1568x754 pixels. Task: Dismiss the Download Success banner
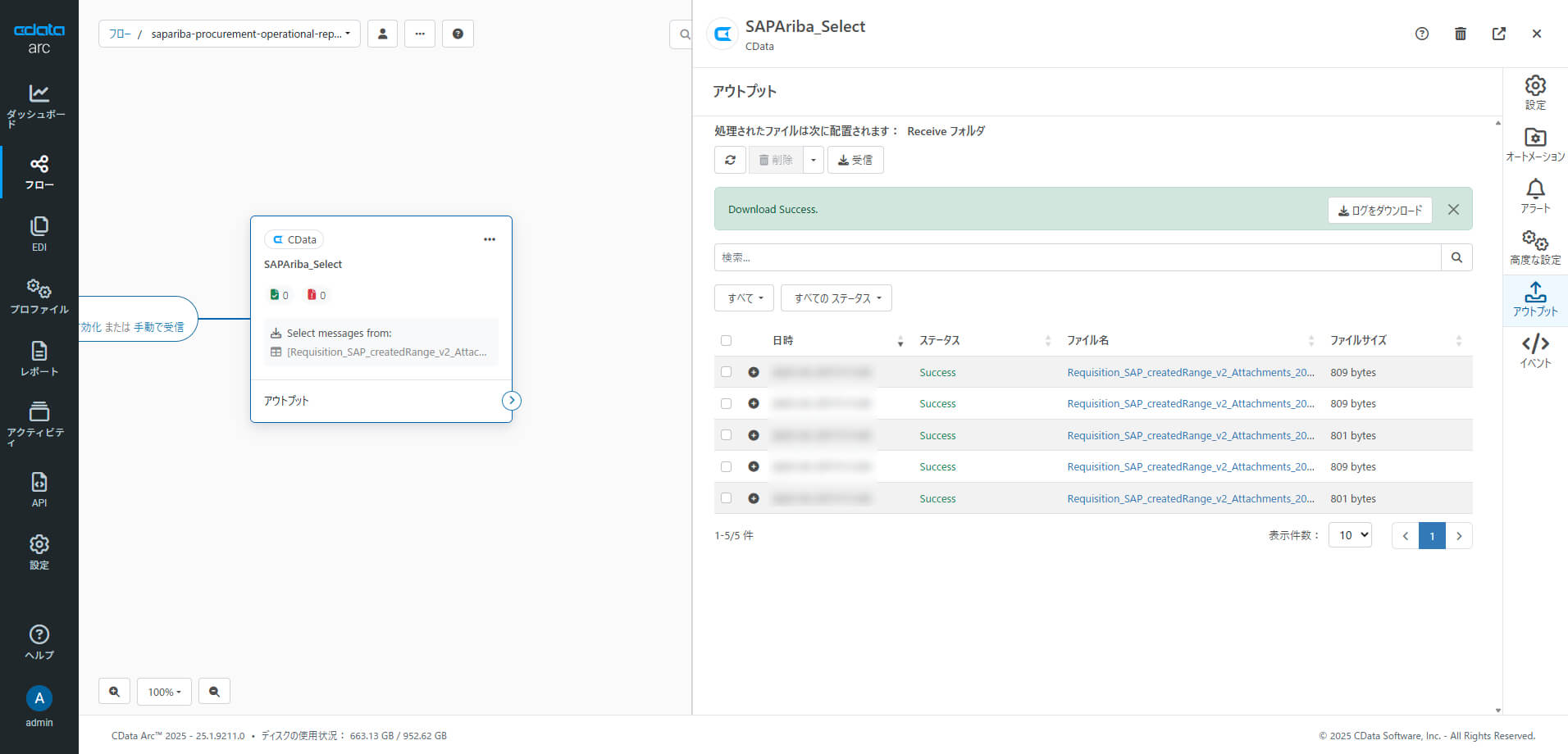[1453, 210]
